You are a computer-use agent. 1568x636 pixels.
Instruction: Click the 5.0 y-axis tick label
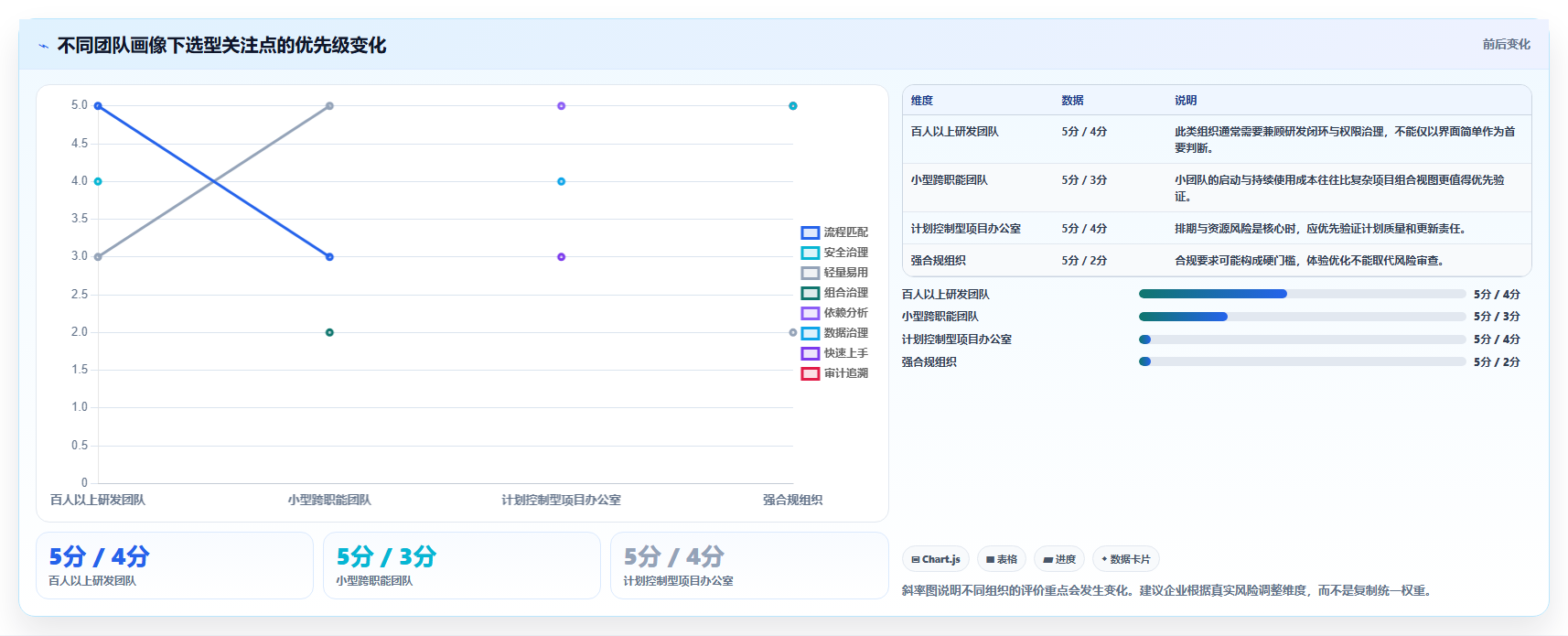80,105
